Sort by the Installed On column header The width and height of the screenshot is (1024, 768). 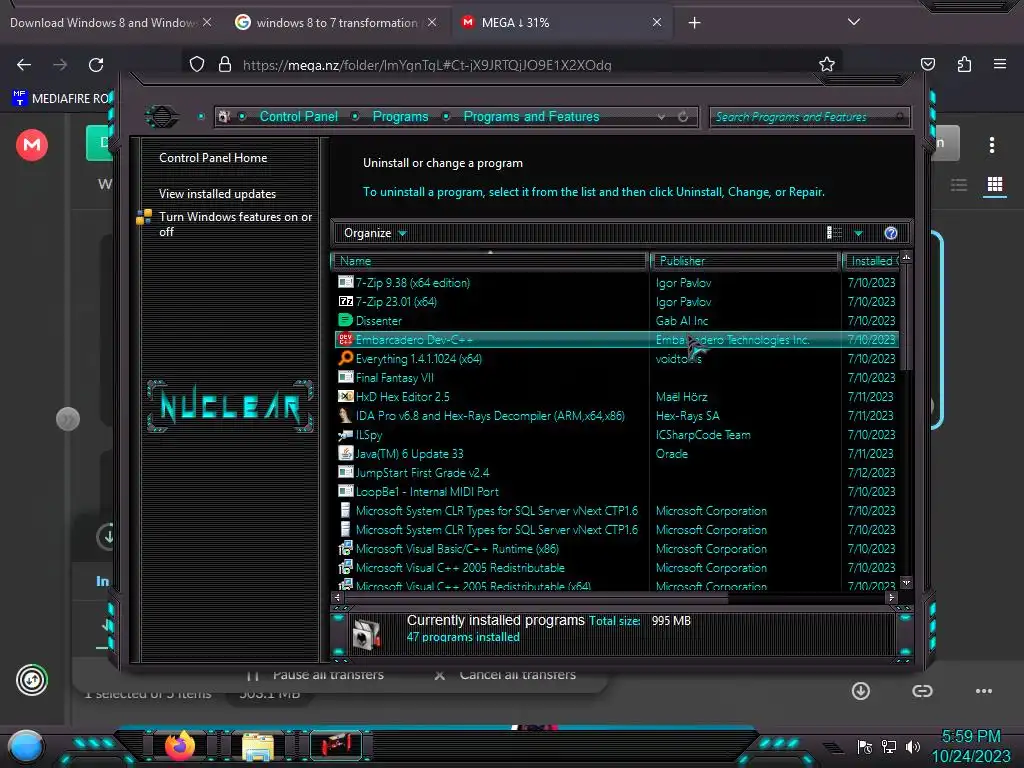[871, 261]
